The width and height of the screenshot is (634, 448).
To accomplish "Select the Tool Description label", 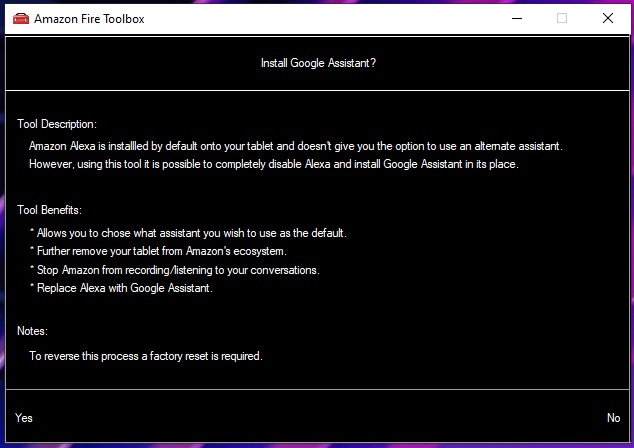I will 57,125.
